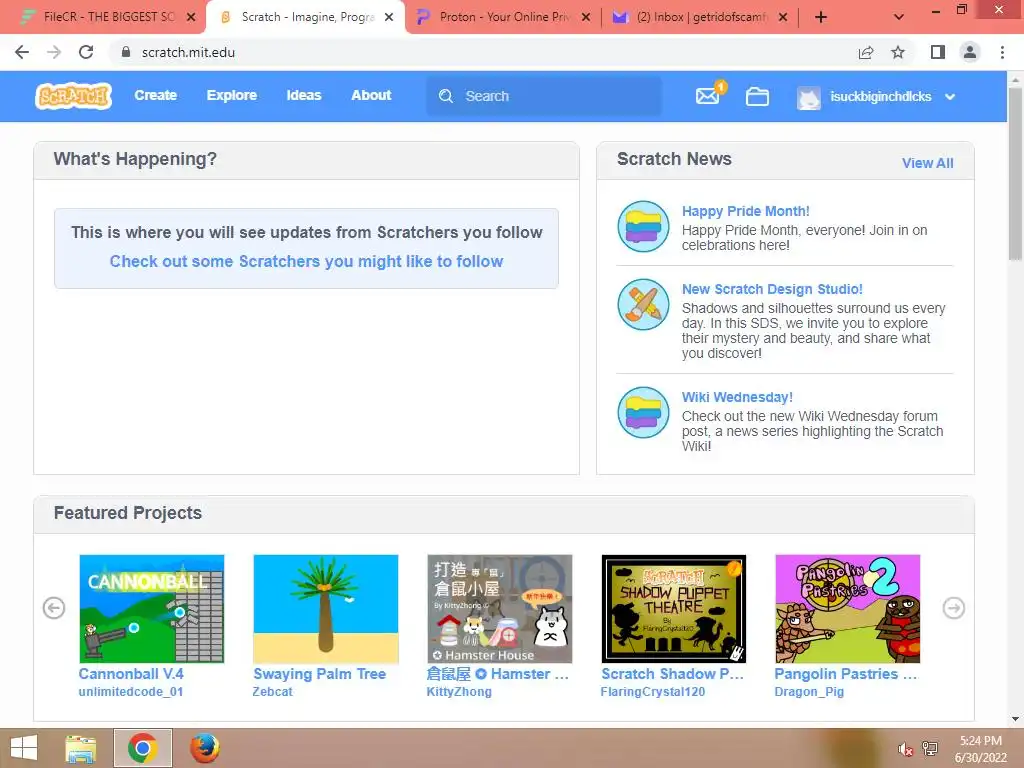Close the Inbox tab
The image size is (1024, 768).
(783, 18)
